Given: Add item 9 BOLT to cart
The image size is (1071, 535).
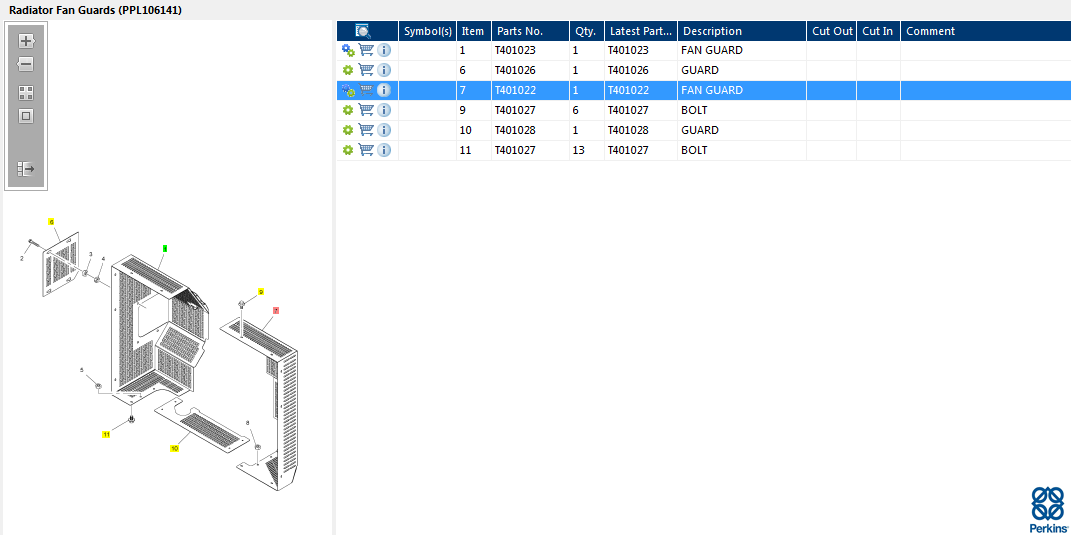Looking at the screenshot, I should click(x=366, y=109).
